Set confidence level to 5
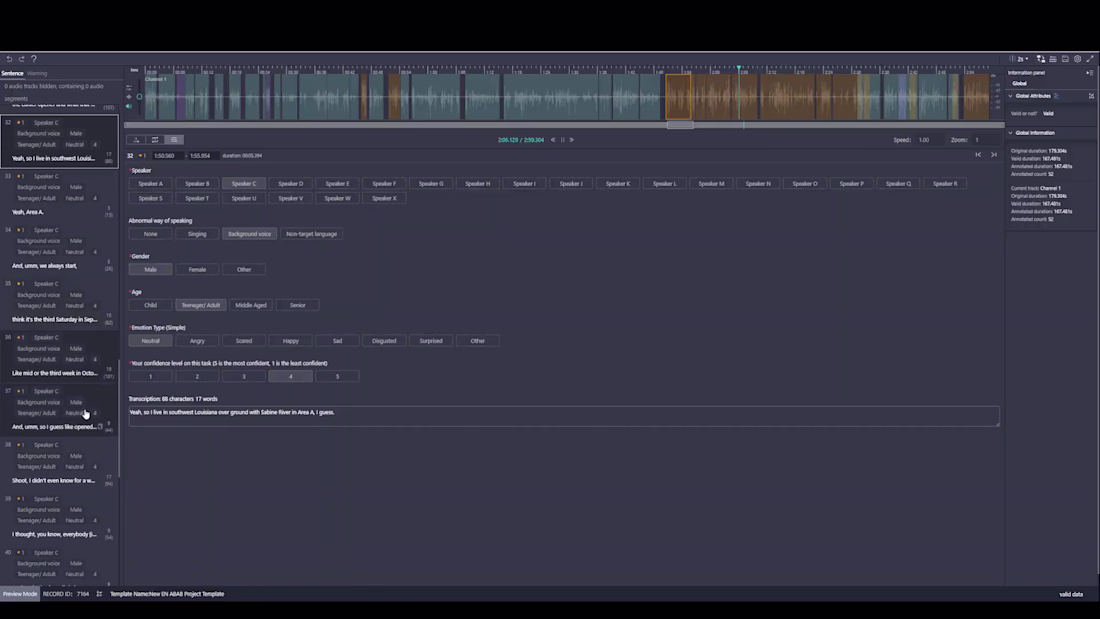The width and height of the screenshot is (1100, 619). [x=337, y=377]
